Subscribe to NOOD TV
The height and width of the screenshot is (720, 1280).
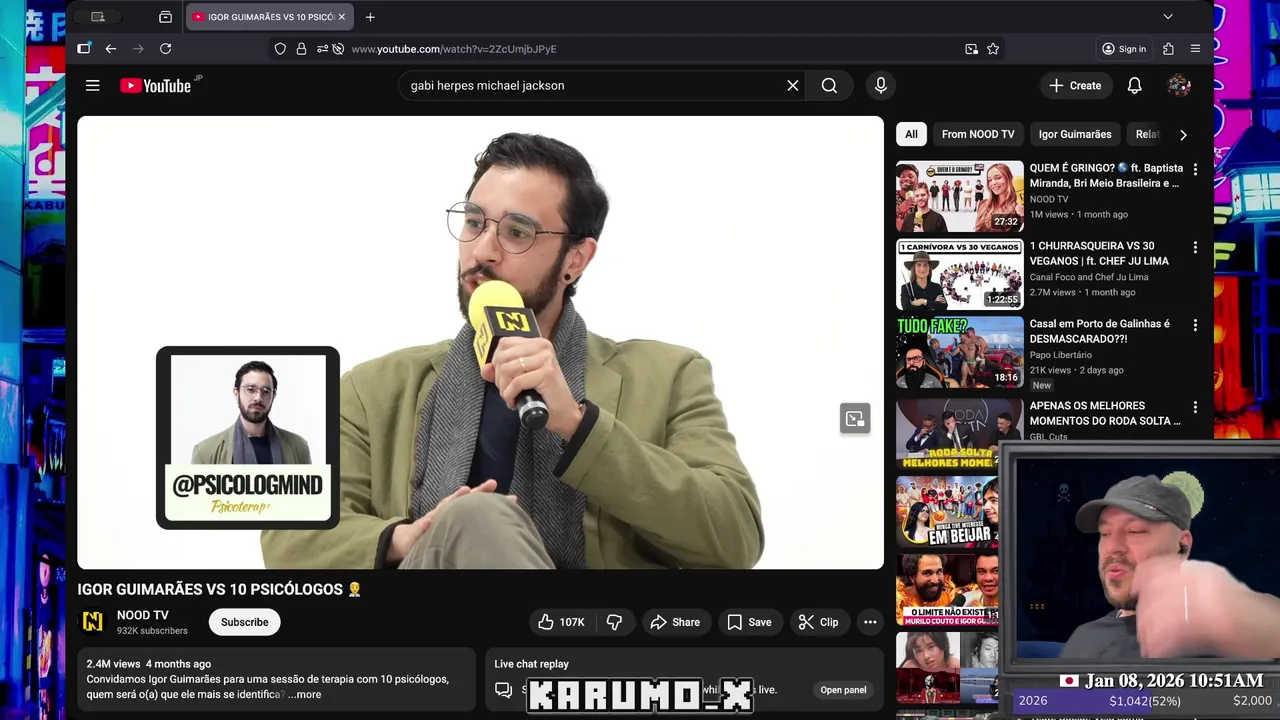coord(245,622)
